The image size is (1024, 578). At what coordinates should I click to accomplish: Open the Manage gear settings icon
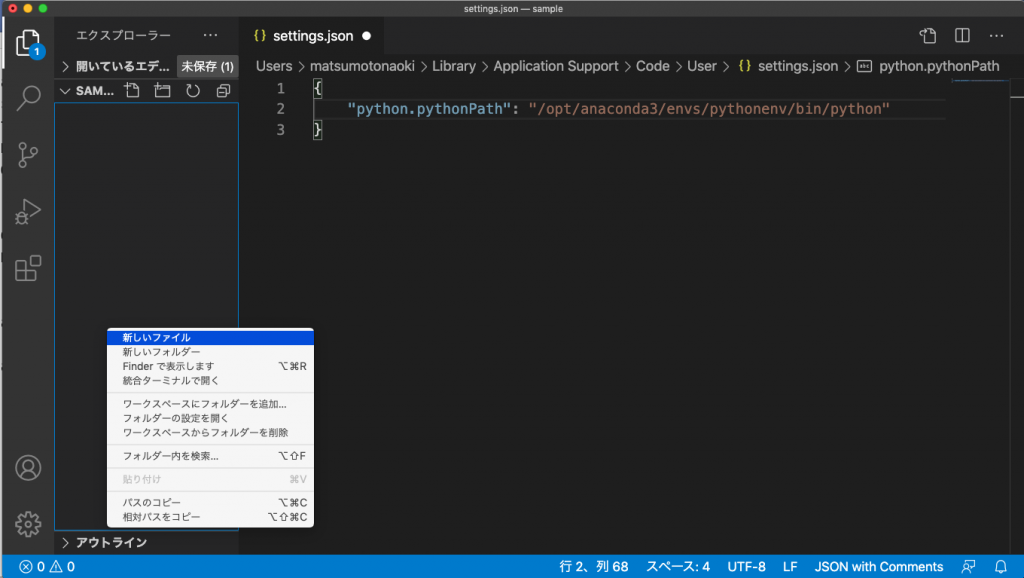click(28, 523)
